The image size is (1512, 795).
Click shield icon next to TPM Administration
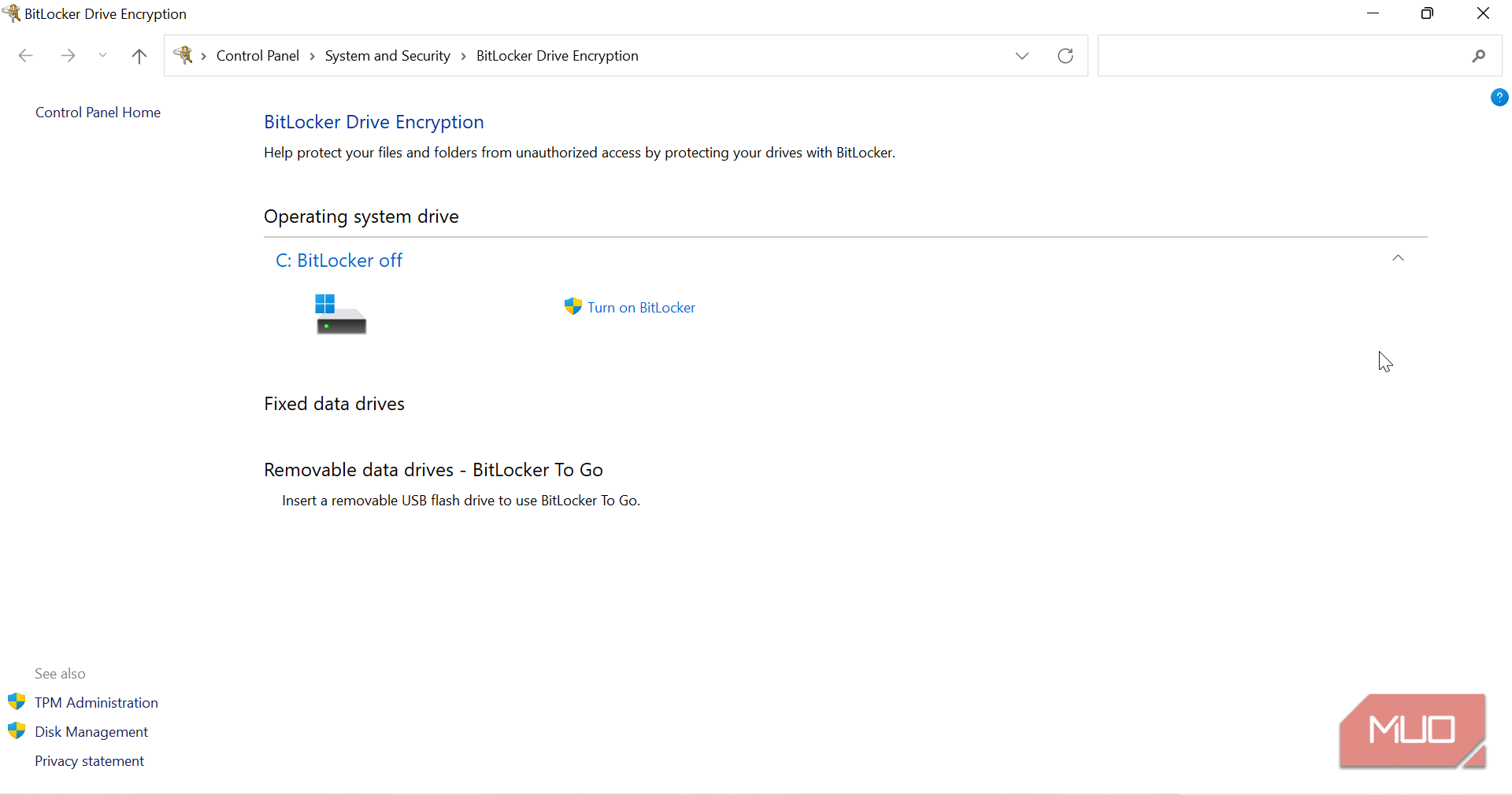(17, 702)
